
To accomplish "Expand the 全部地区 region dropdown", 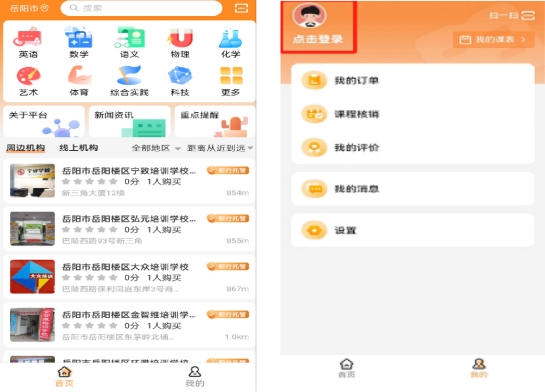I will tap(156, 148).
